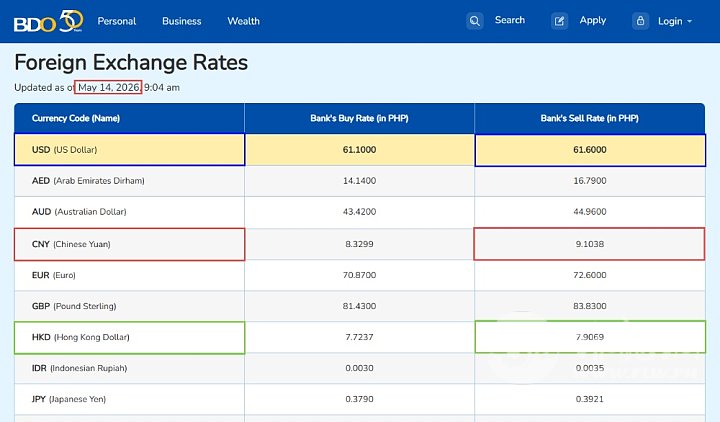Click AUD sell rate 44.9600
Viewport: 720px width, 422px height.
[590, 212]
